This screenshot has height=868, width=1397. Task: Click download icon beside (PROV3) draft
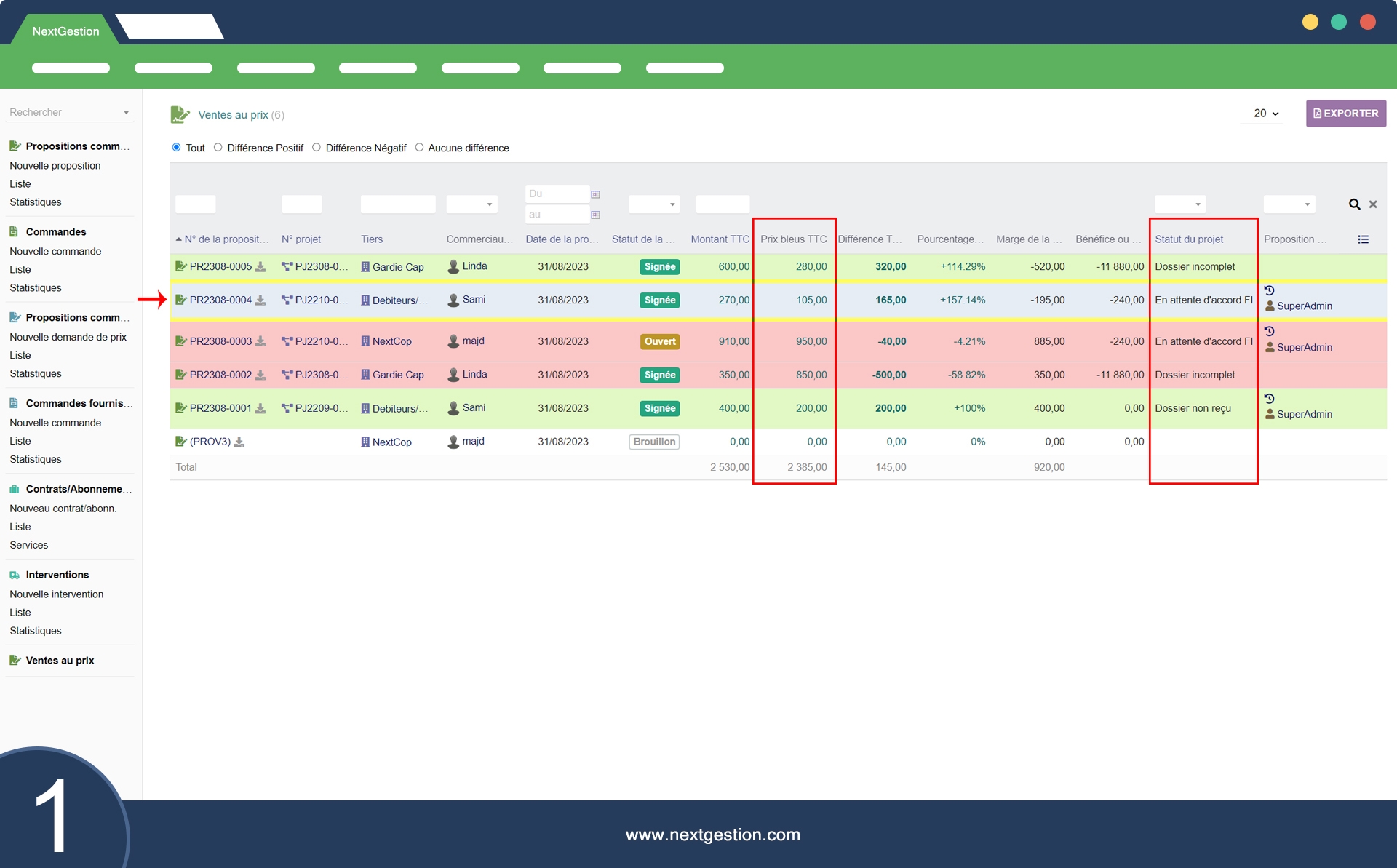pos(239,442)
